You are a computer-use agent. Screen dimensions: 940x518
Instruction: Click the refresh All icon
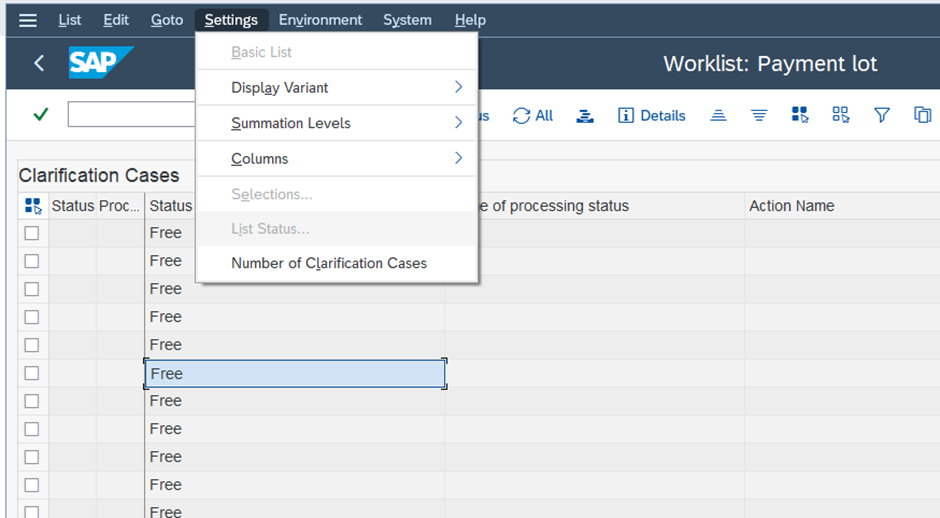(521, 116)
